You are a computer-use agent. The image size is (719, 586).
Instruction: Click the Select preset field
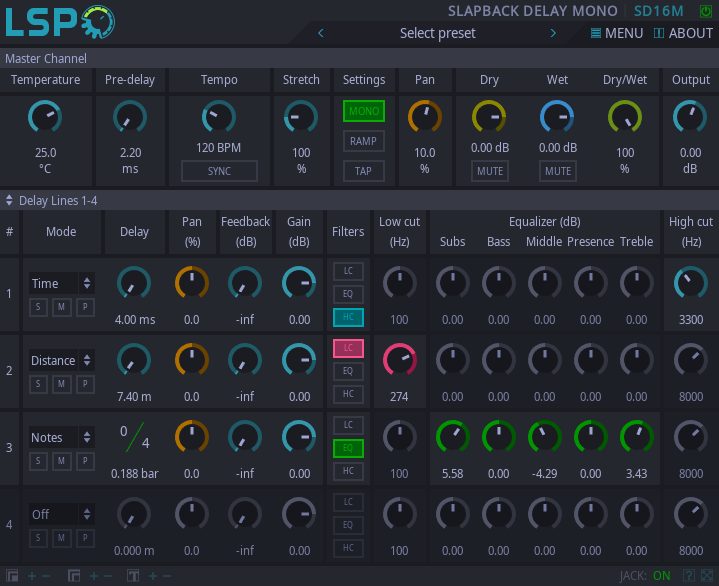tap(437, 33)
